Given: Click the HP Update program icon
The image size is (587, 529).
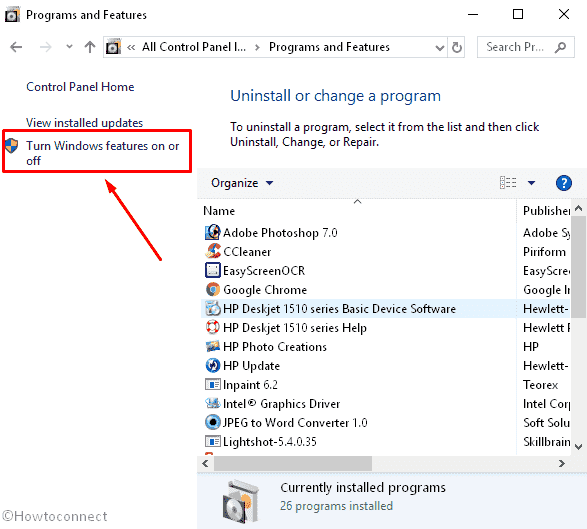Looking at the screenshot, I should (213, 365).
